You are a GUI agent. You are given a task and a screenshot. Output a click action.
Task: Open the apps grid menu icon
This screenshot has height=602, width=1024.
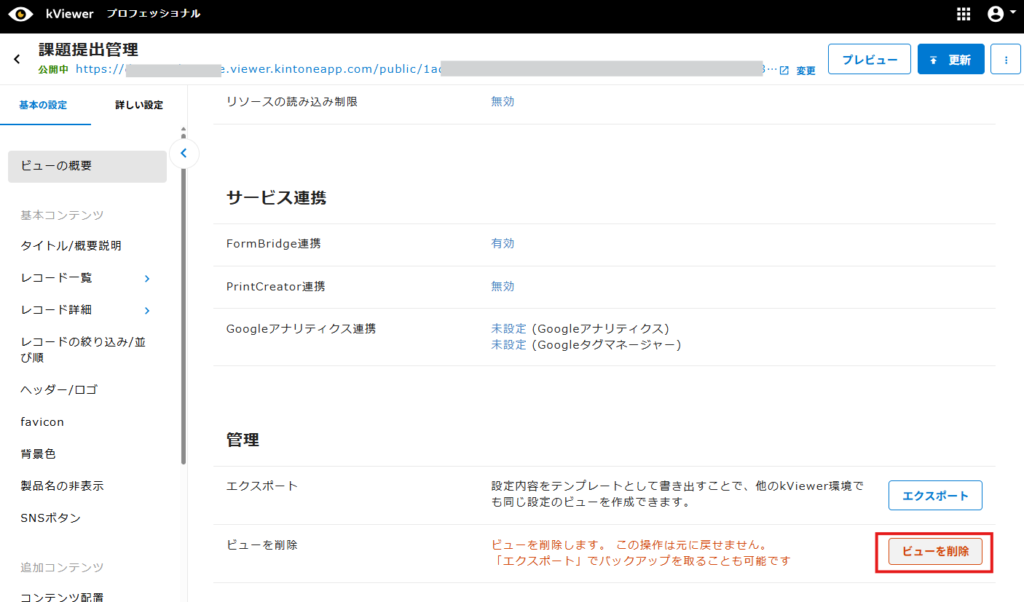(964, 14)
